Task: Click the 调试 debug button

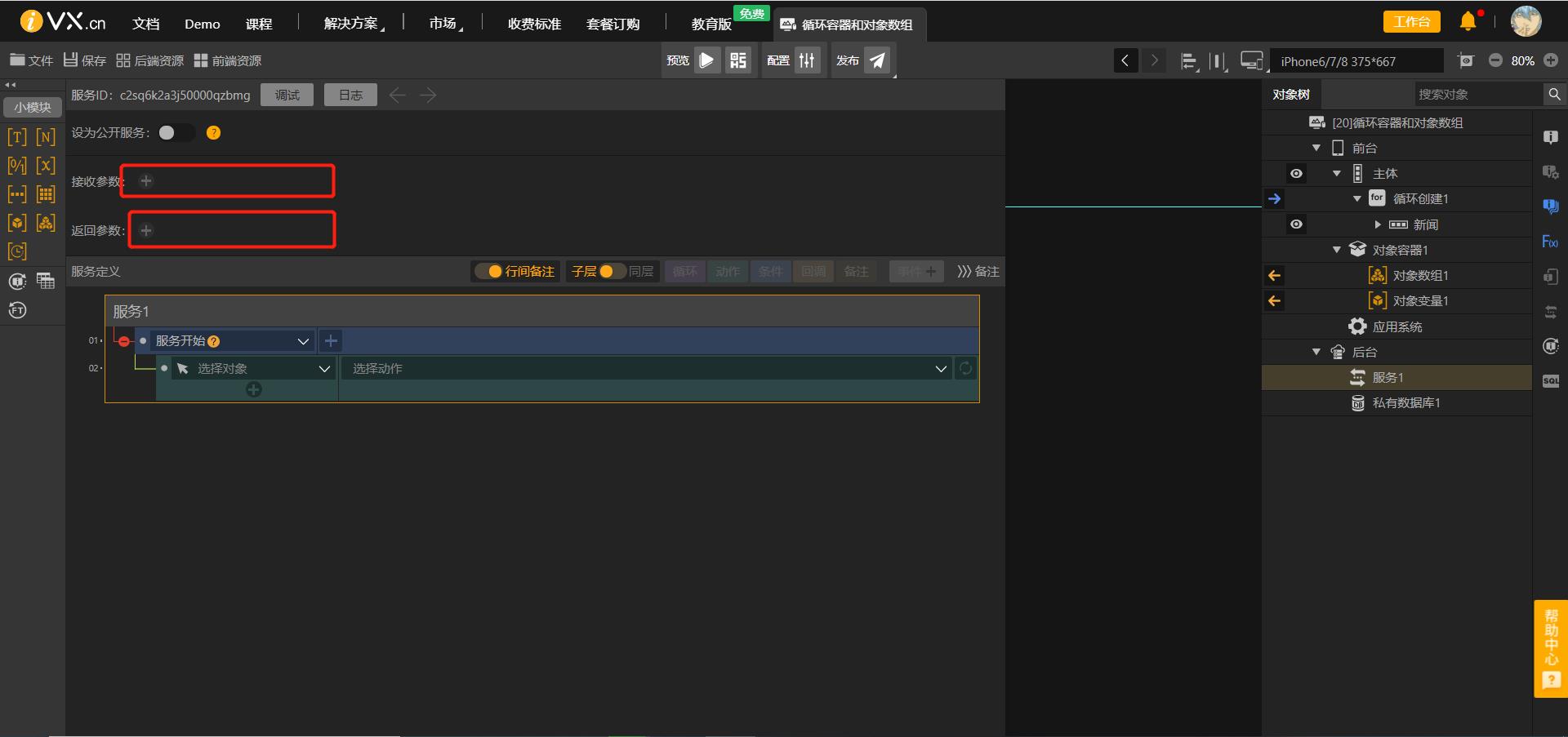Action: (x=287, y=95)
